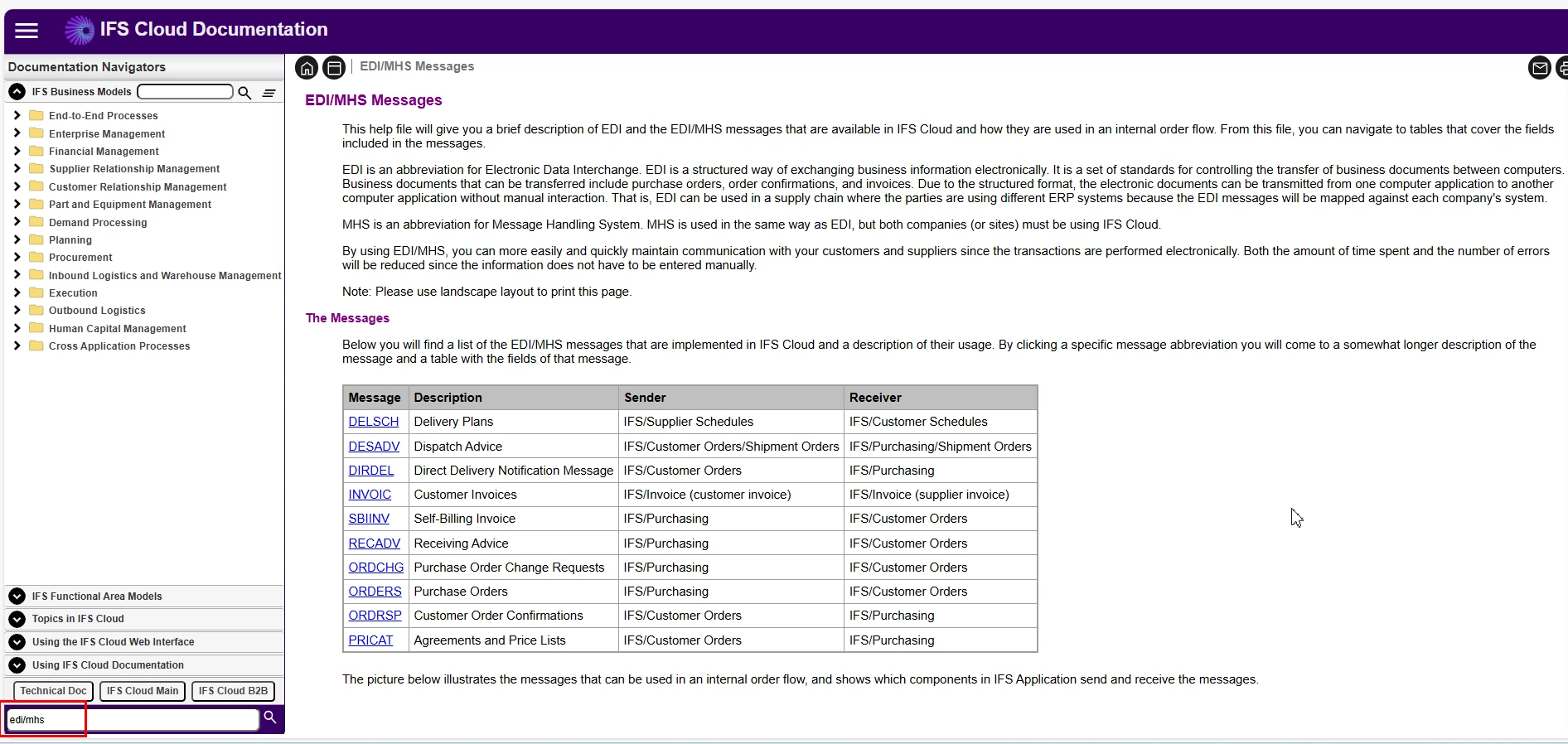Expand IFS Functional Area Models section
This screenshot has width=1568, height=744.
[x=17, y=597]
